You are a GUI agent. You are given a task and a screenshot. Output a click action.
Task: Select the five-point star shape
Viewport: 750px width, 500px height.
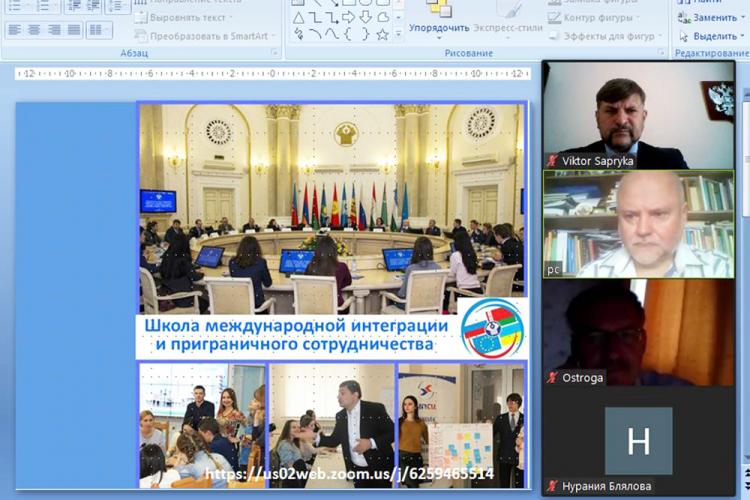pos(382,34)
